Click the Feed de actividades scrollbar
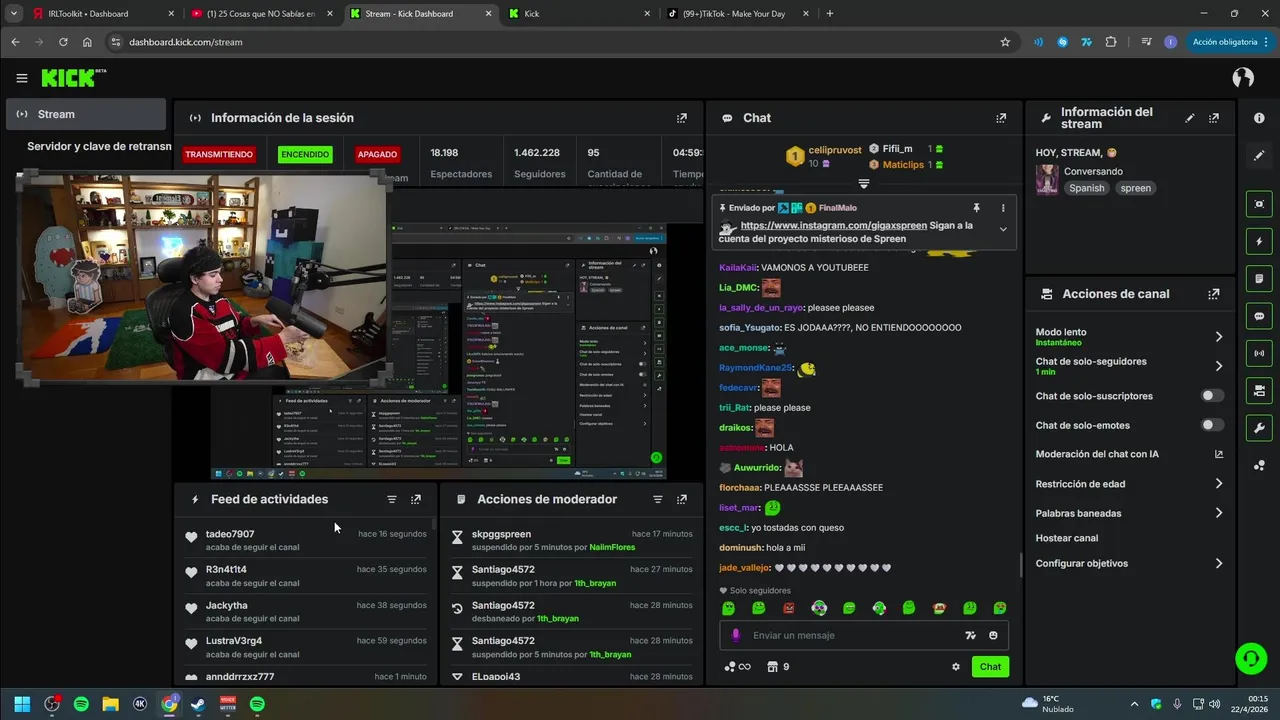Image resolution: width=1280 pixels, height=720 pixels. pyautogui.click(x=434, y=524)
